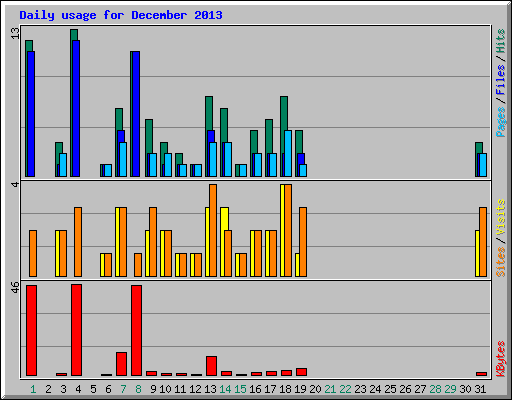
Task: Click day 14 on the x-axis
Action: (225, 389)
